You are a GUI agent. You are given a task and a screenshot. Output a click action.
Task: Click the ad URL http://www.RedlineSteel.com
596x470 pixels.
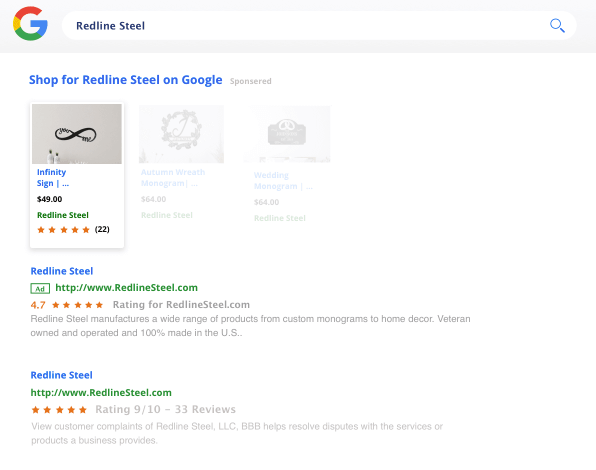[127, 288]
